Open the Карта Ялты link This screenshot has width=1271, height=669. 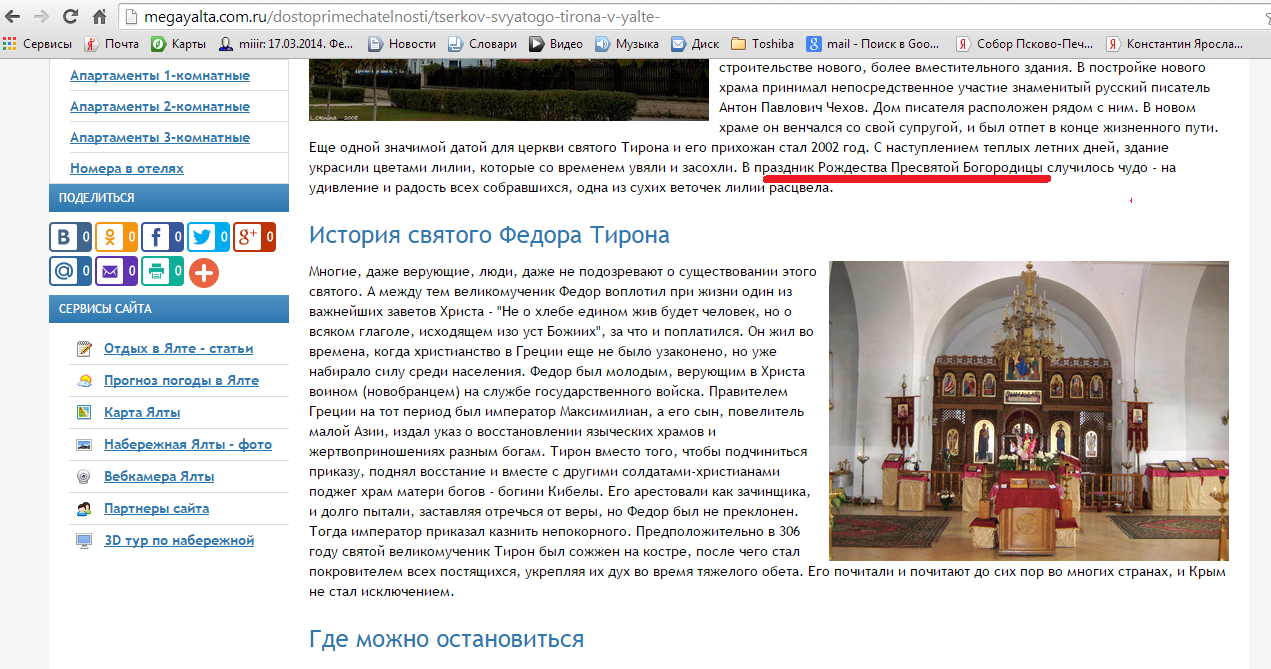click(142, 413)
